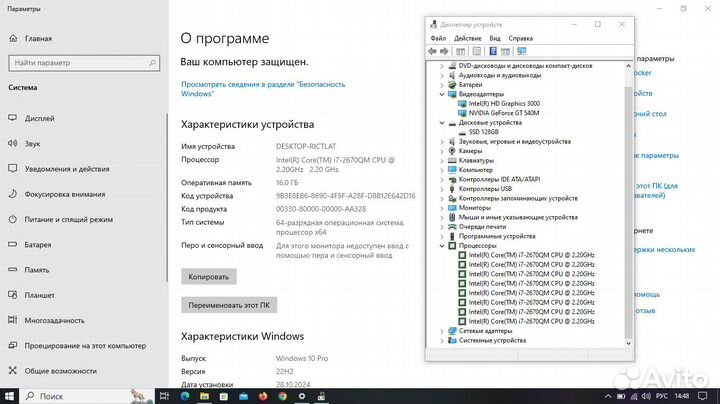Select Очереди печати tree item
This screenshot has height=404, width=720.
tap(482, 227)
